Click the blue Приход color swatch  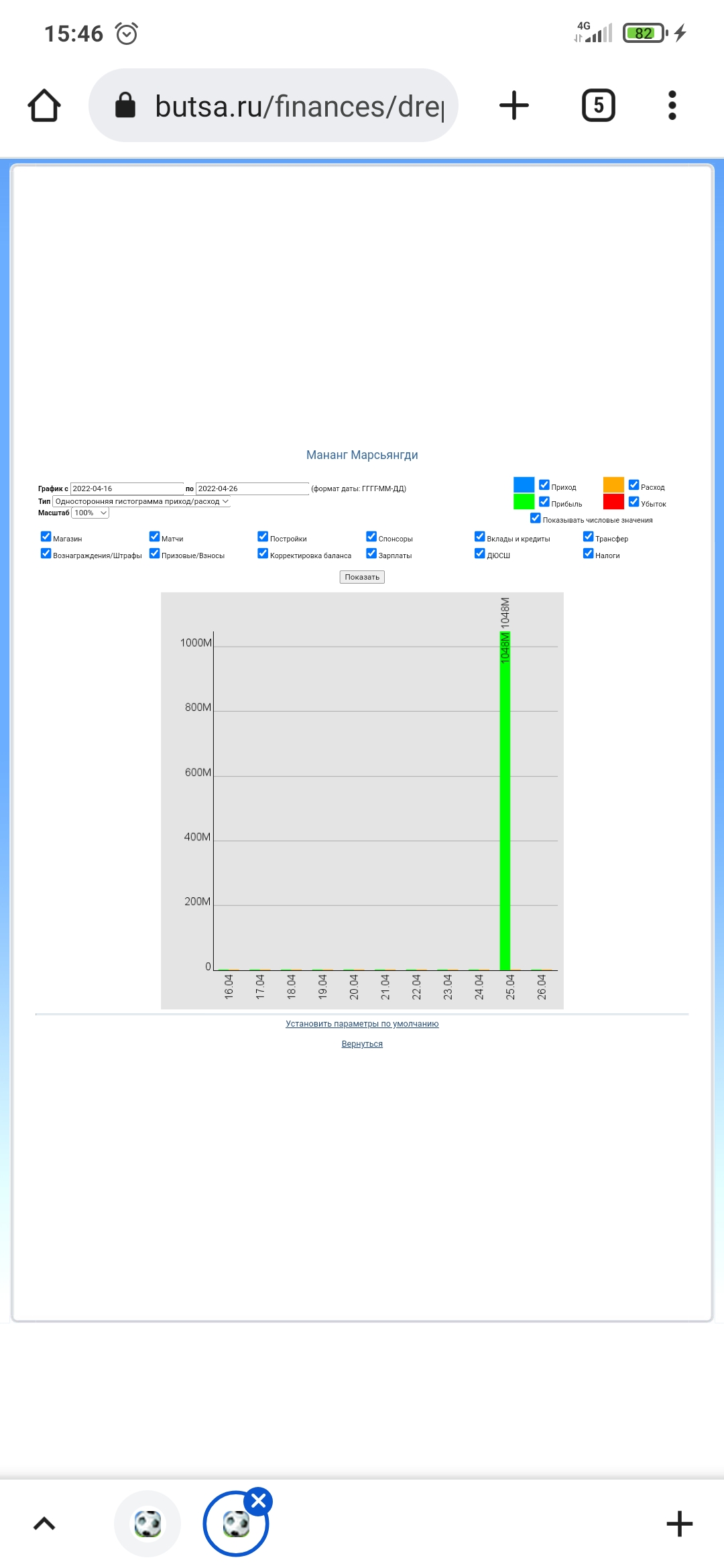pyautogui.click(x=524, y=484)
